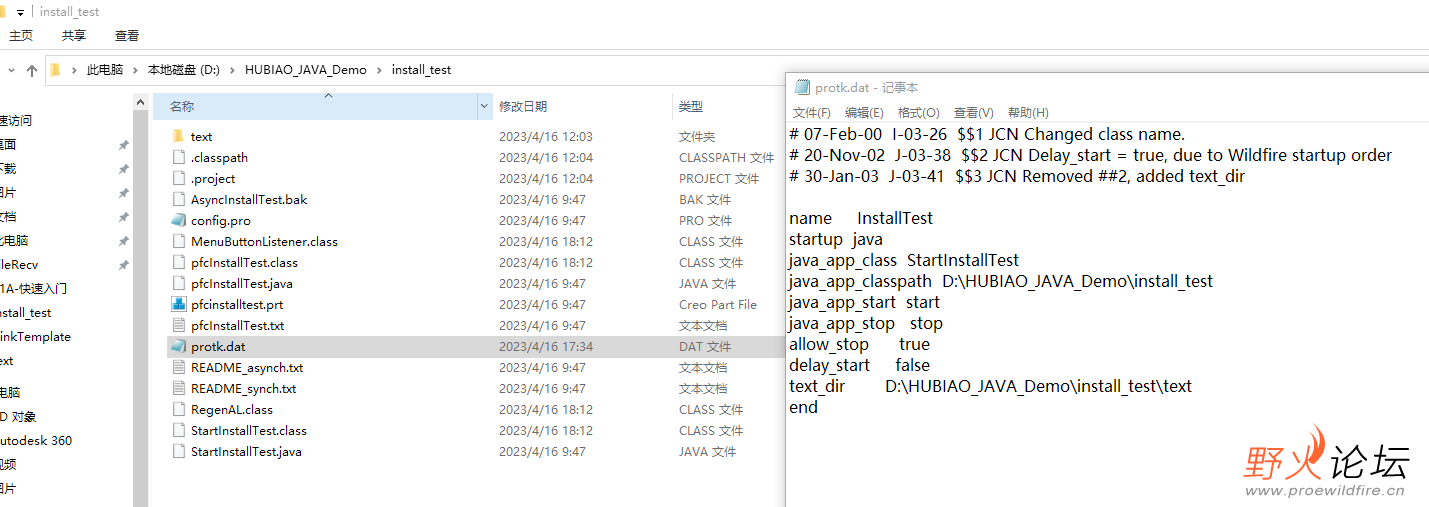Select the pfcinstalltest.prt Creo part icon

[x=178, y=304]
